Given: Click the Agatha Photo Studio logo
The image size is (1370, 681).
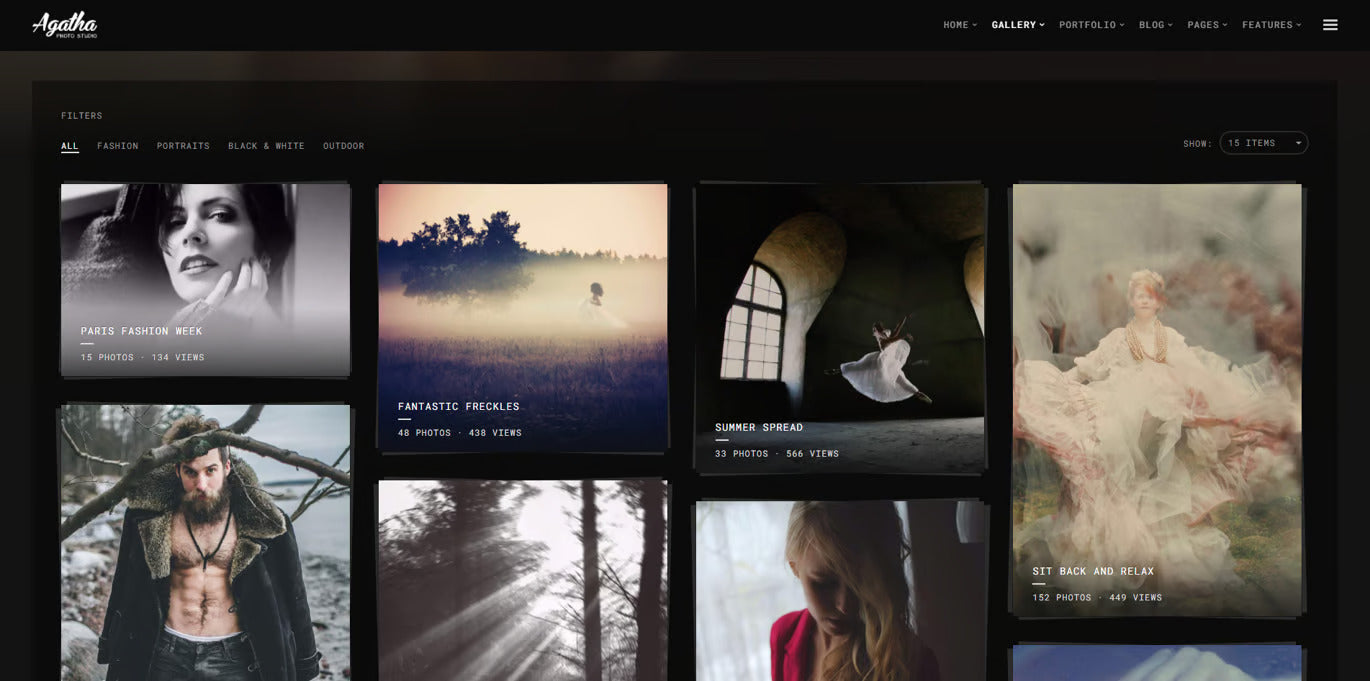Looking at the screenshot, I should point(65,24).
